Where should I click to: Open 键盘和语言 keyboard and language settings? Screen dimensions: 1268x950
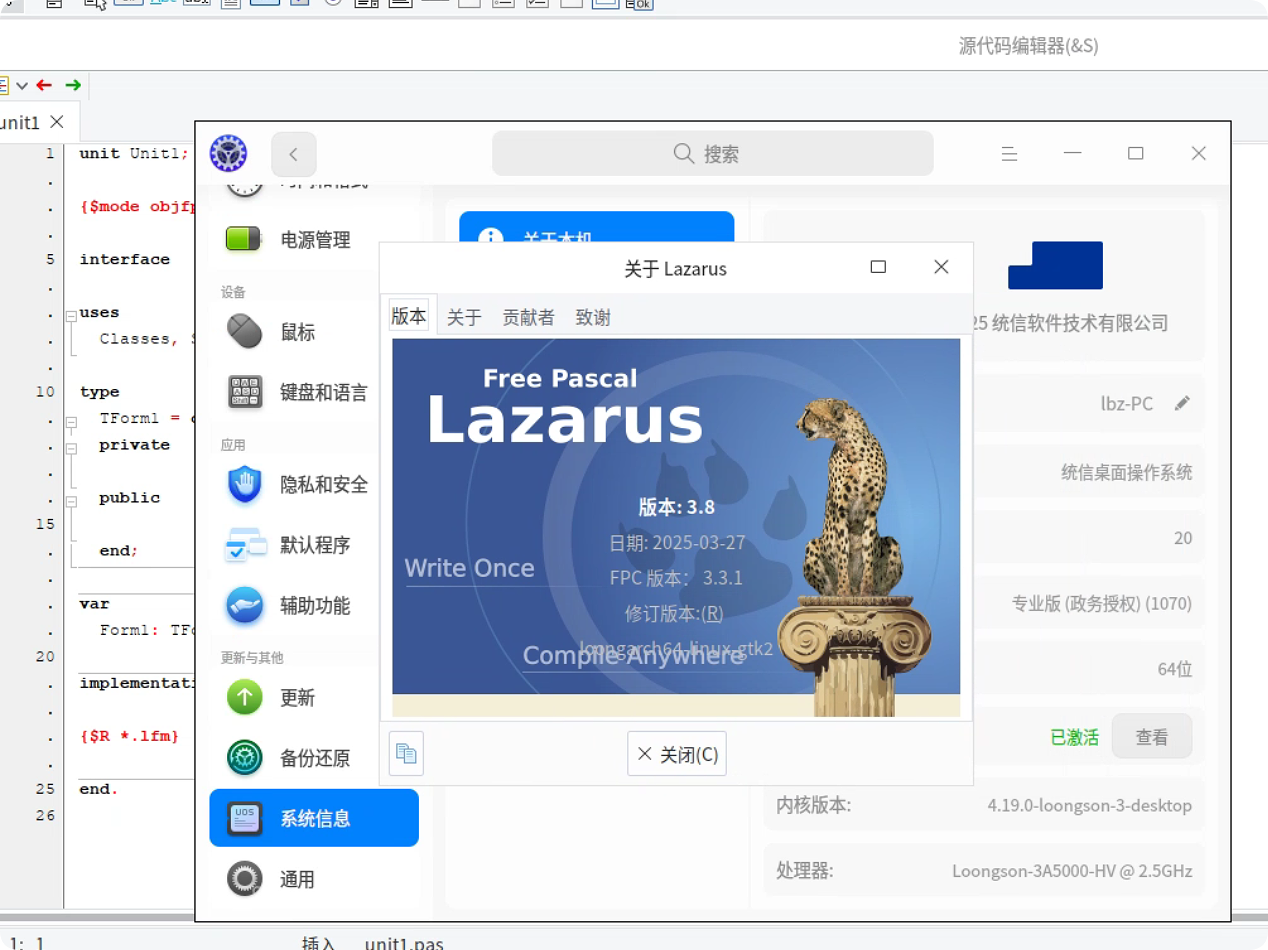click(314, 392)
